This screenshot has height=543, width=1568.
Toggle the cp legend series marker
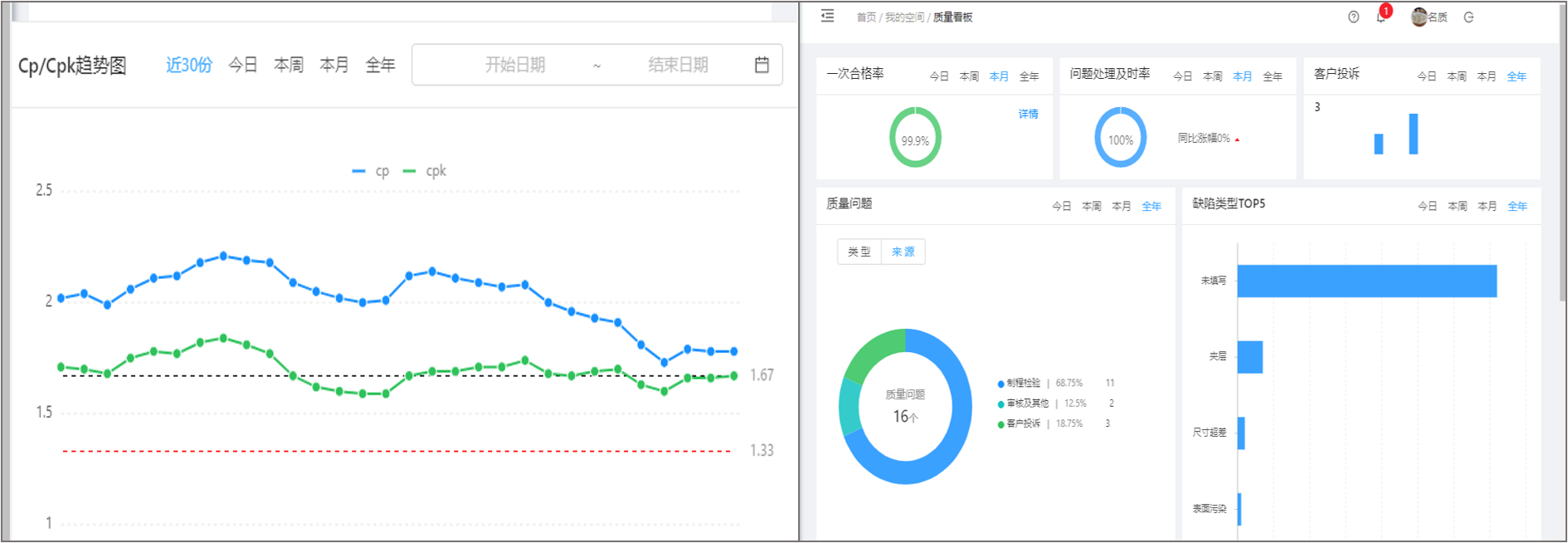[359, 171]
